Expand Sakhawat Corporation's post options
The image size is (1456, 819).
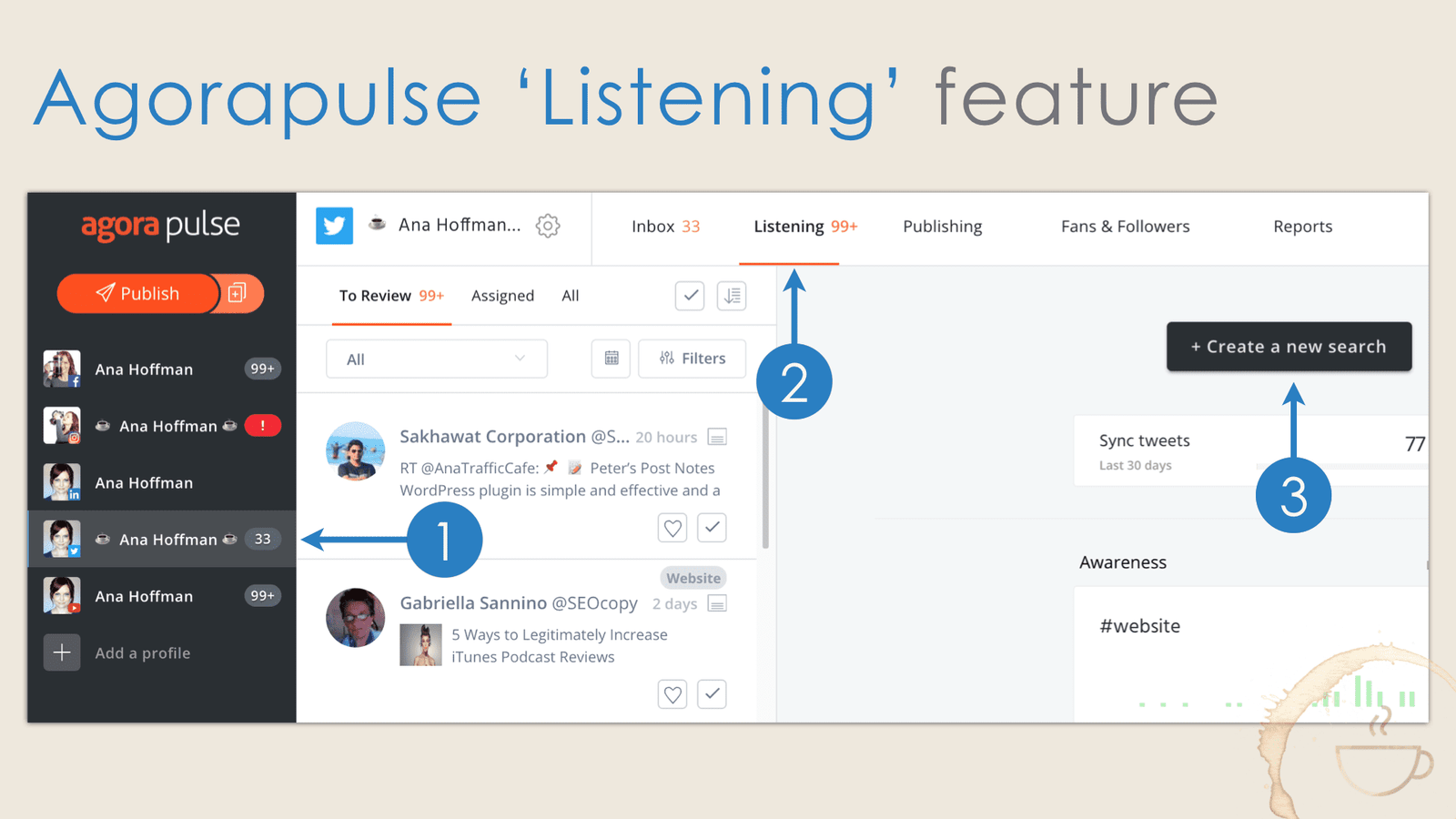click(716, 437)
